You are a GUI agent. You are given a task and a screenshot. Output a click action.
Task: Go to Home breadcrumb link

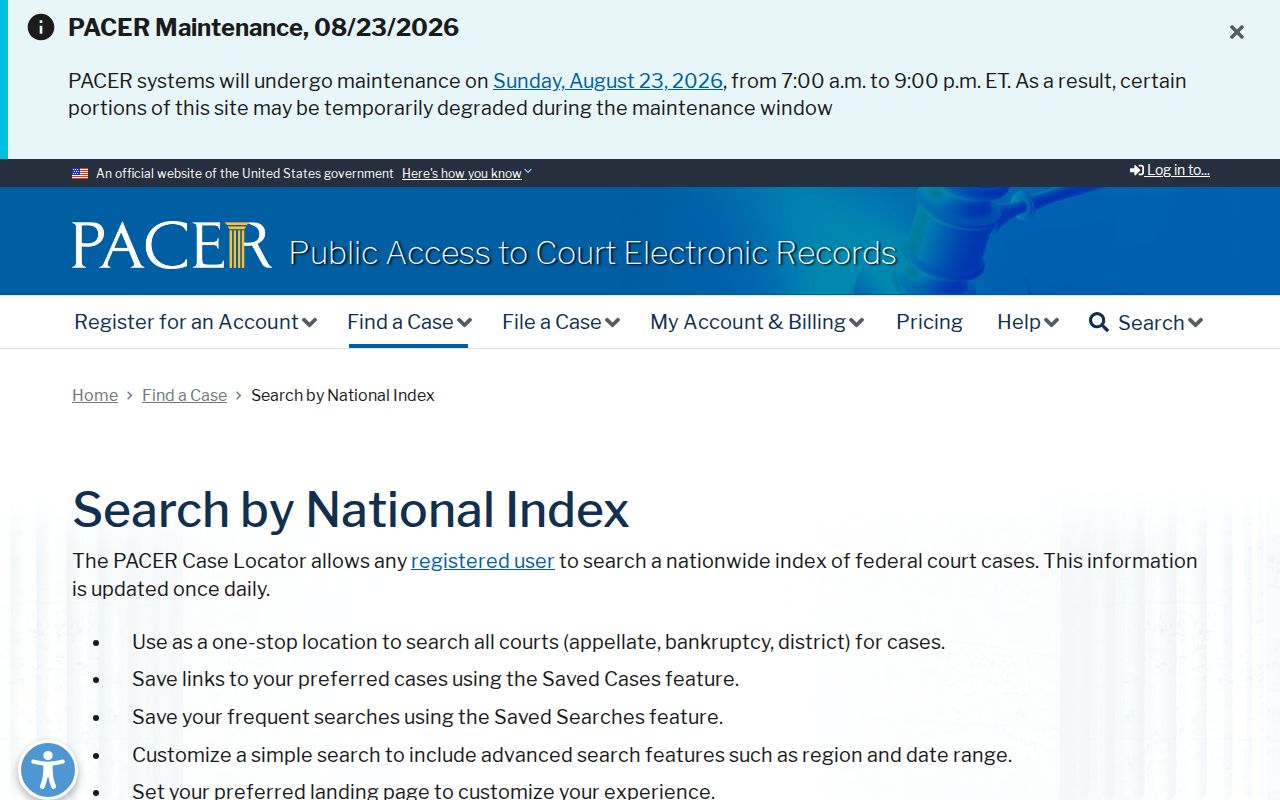[x=95, y=395]
